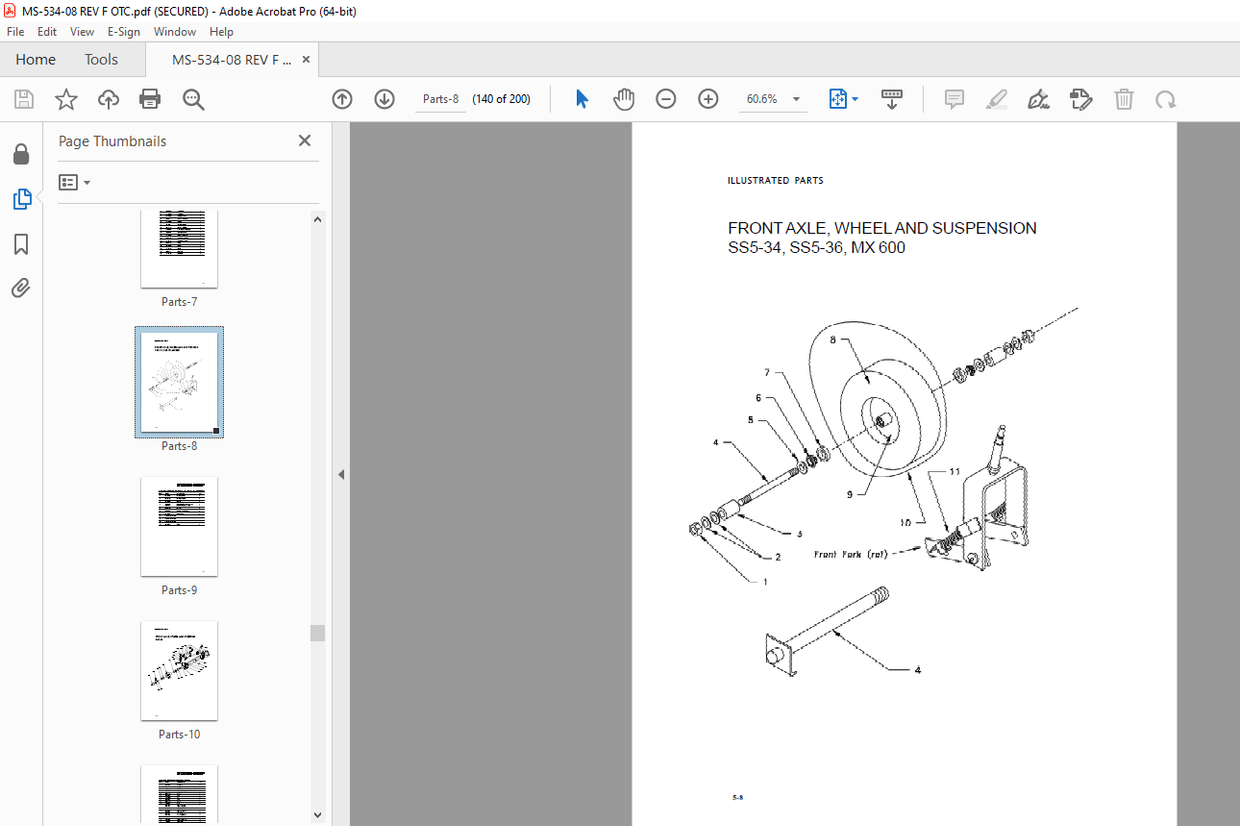This screenshot has height=826, width=1240.
Task: Open the Page Thumbnails panel icon
Action: 21,199
